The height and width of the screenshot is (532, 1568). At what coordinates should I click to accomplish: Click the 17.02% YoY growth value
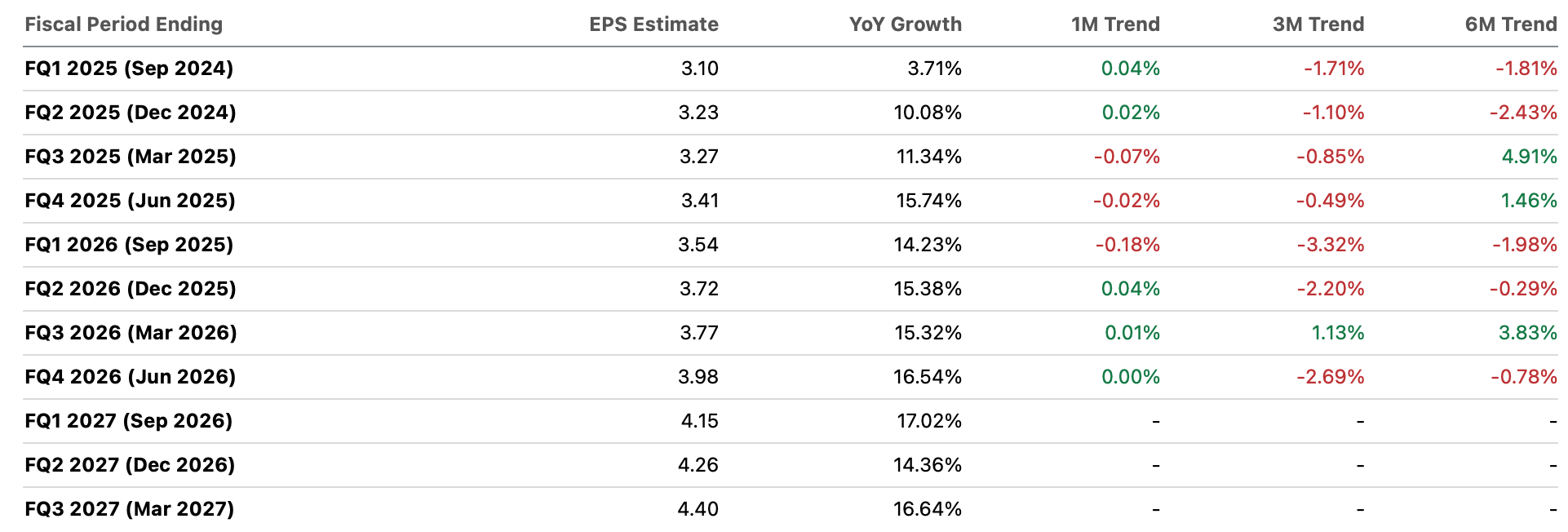pyautogui.click(x=928, y=421)
